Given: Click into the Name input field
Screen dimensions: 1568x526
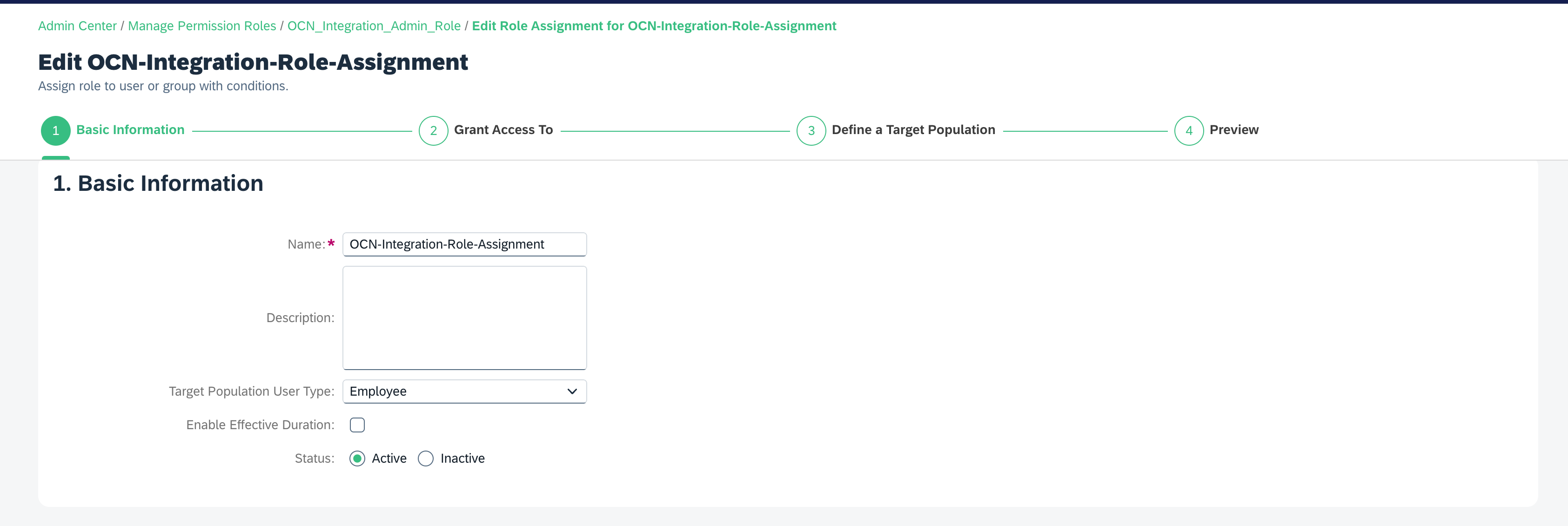Looking at the screenshot, I should tap(464, 244).
